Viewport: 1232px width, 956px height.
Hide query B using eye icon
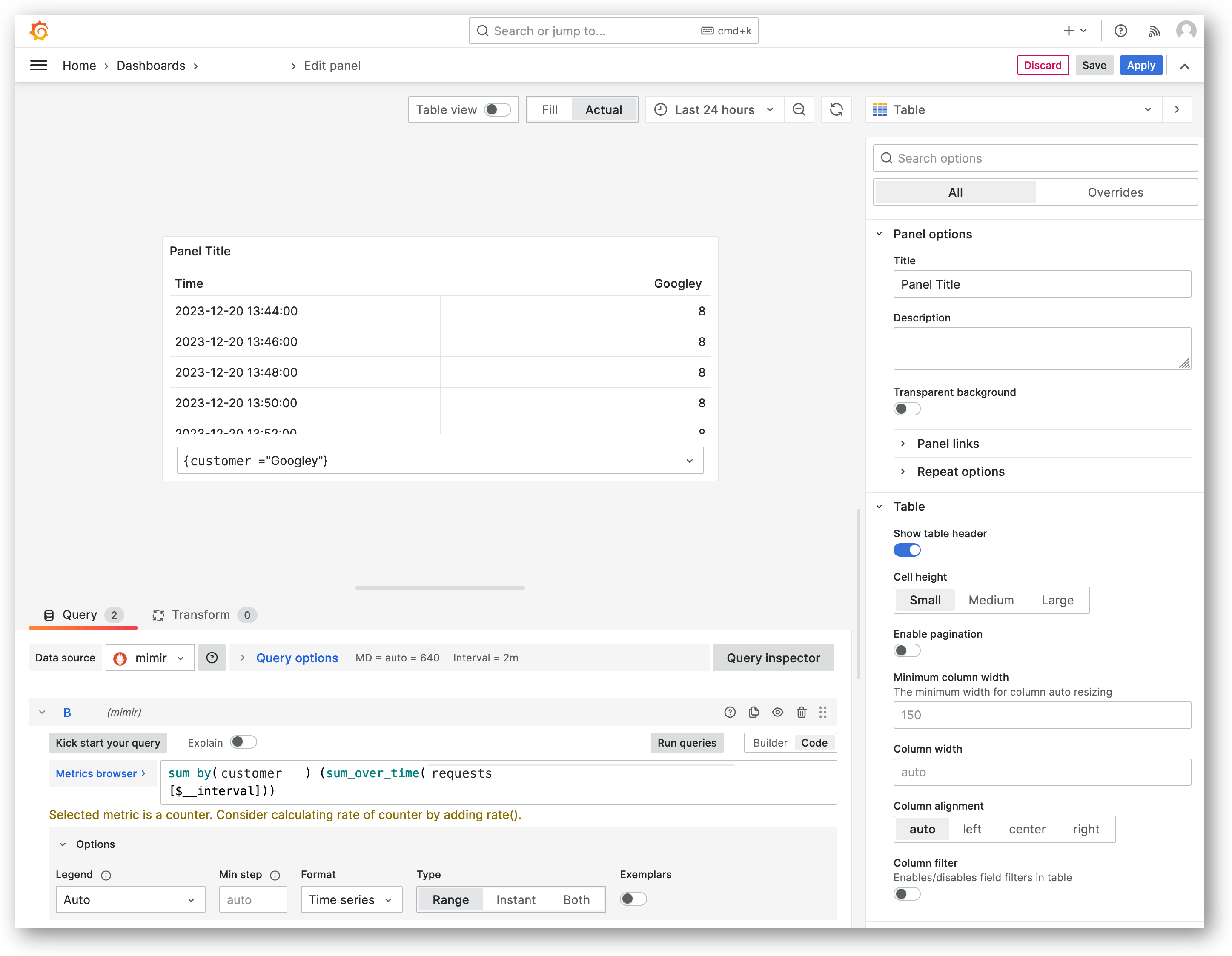(777, 713)
